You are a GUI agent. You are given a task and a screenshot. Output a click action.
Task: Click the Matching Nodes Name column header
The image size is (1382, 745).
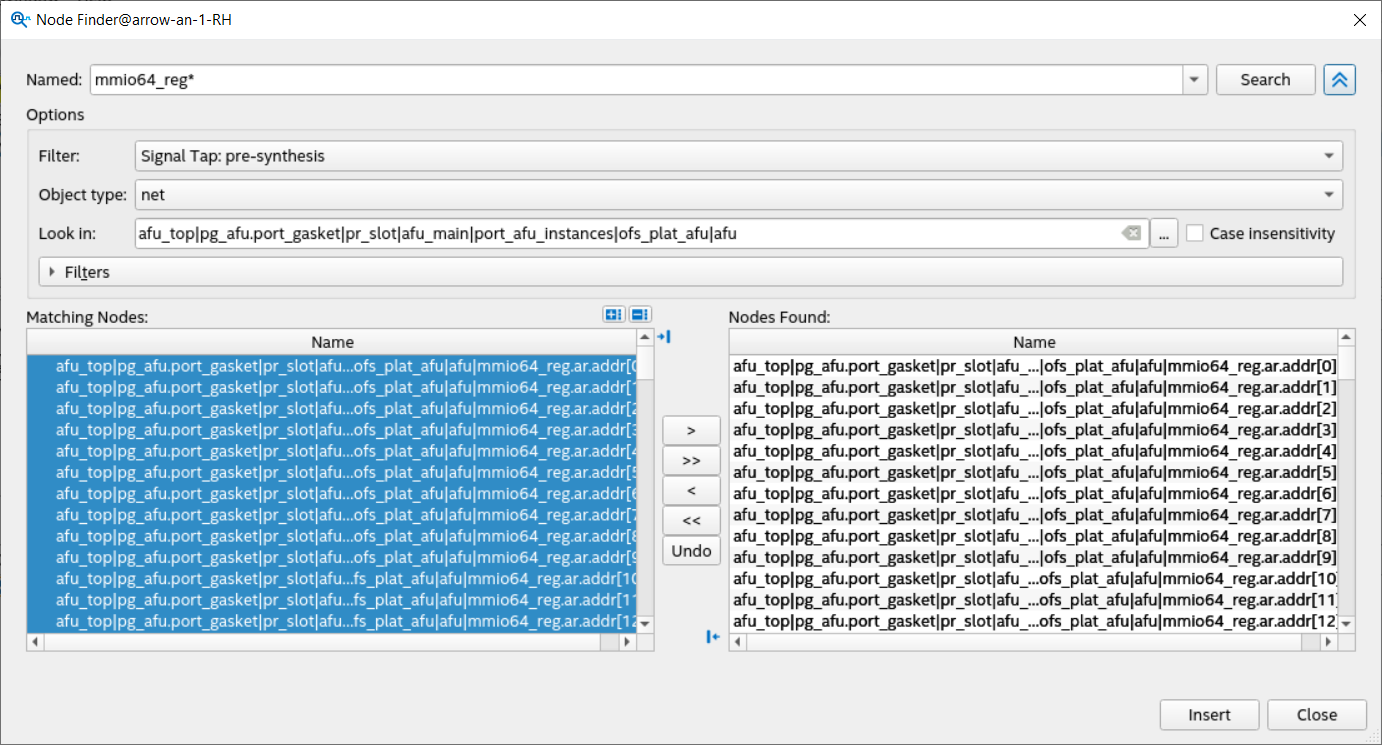[x=332, y=342]
